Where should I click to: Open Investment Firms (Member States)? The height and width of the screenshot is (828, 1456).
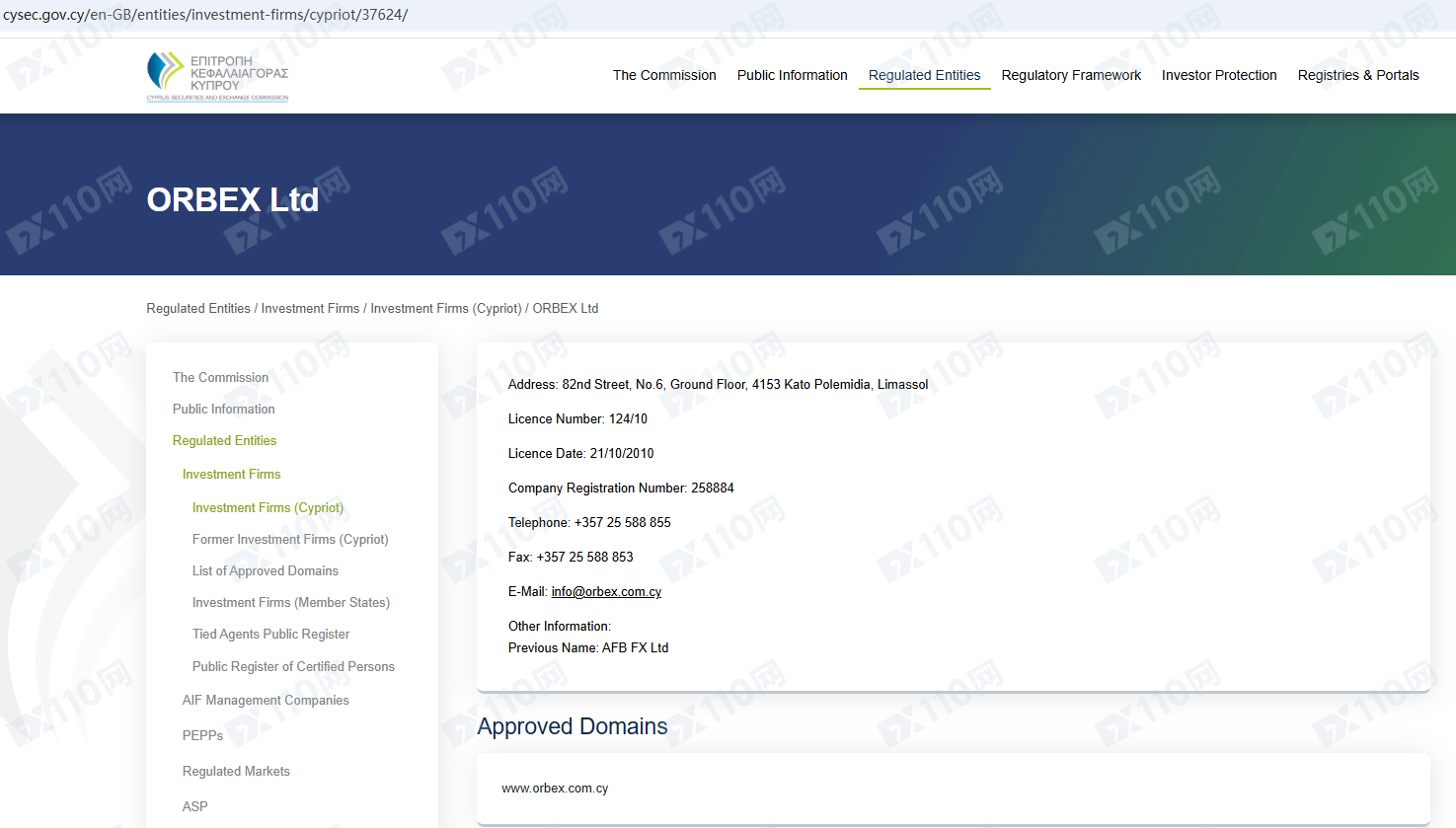(290, 602)
